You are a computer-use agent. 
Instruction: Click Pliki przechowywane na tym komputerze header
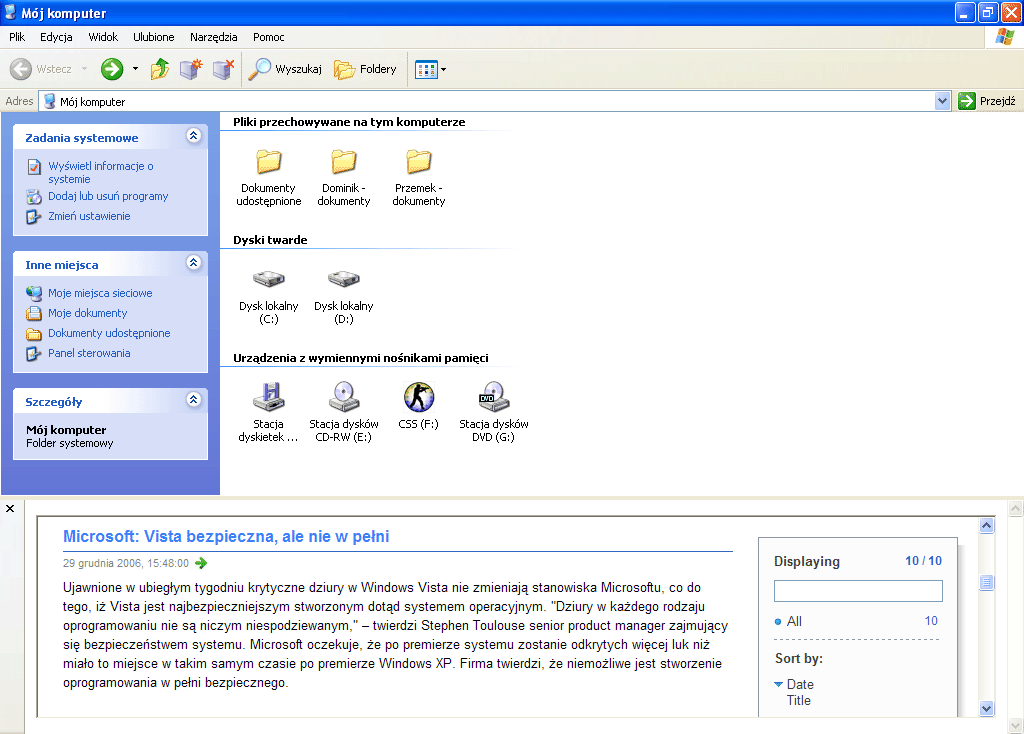click(349, 122)
